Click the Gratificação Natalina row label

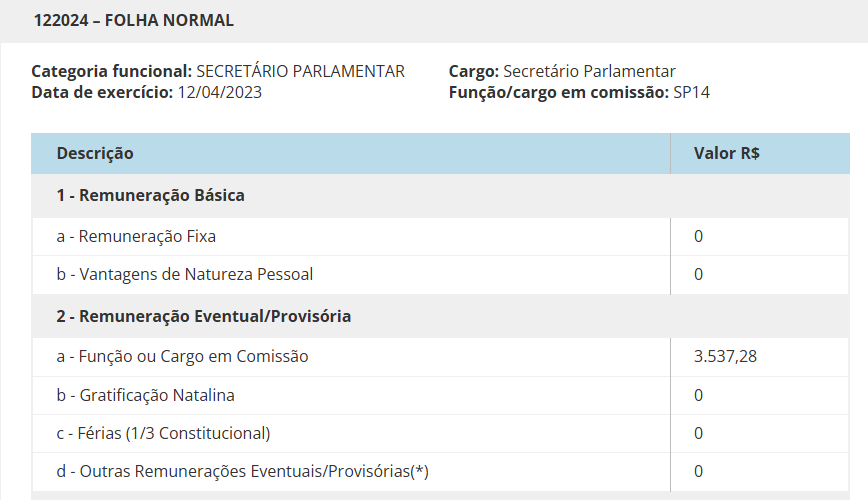click(145, 395)
